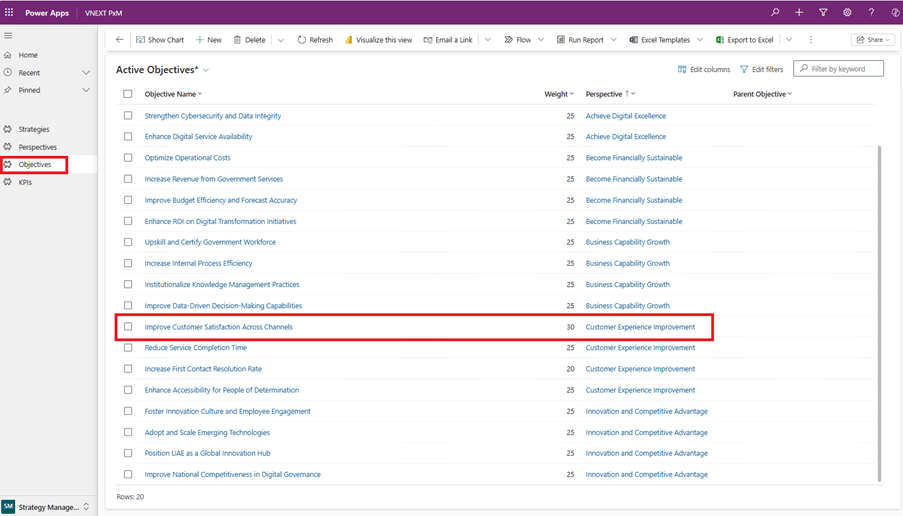Click Export to Excel

(x=745, y=40)
